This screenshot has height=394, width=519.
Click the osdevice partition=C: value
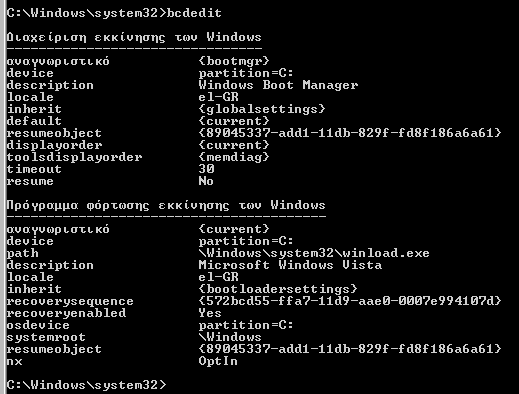[x=246, y=325]
